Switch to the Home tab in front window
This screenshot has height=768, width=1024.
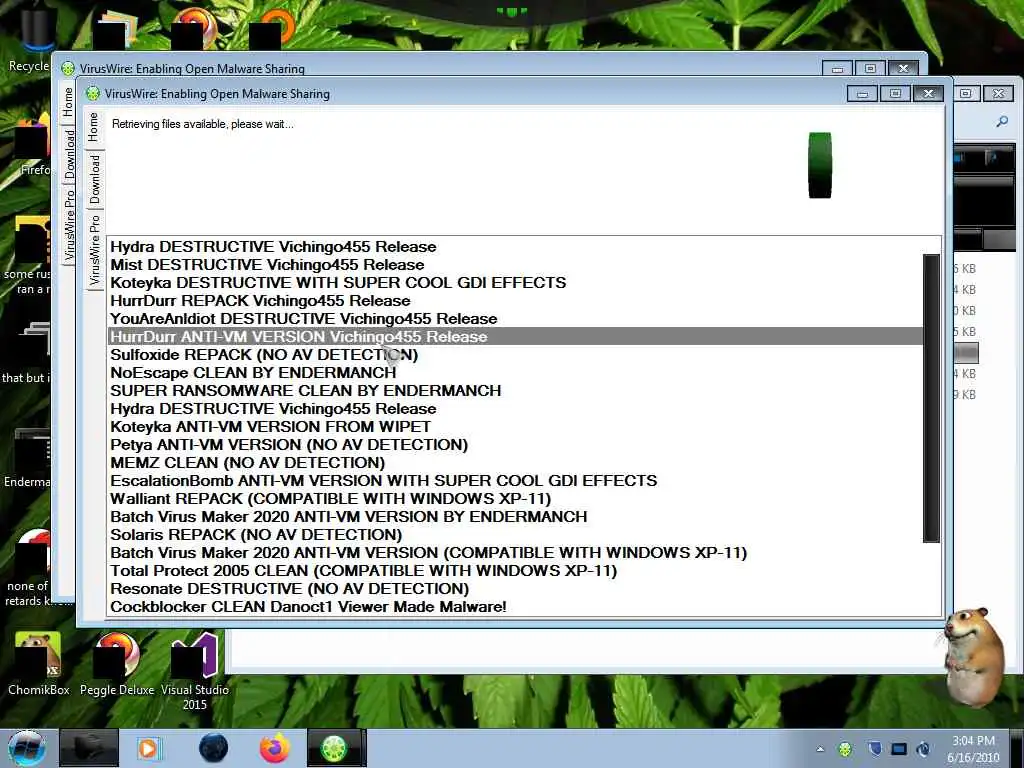93,127
